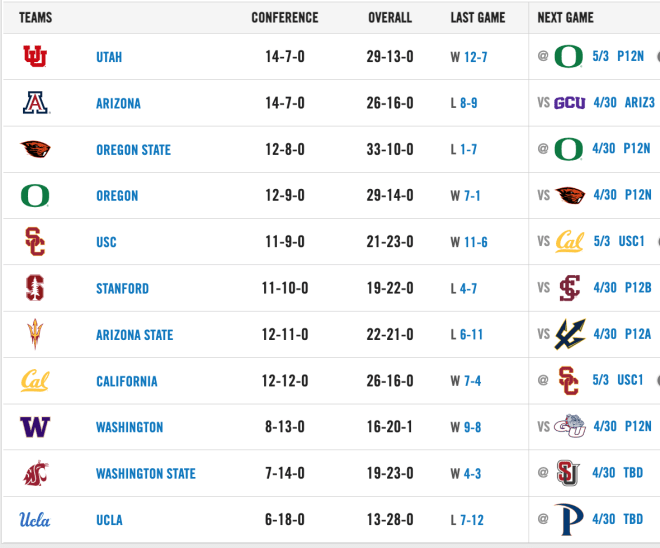Viewport: 660px width, 548px height.
Task: Click the Overall column header
Action: (390, 18)
